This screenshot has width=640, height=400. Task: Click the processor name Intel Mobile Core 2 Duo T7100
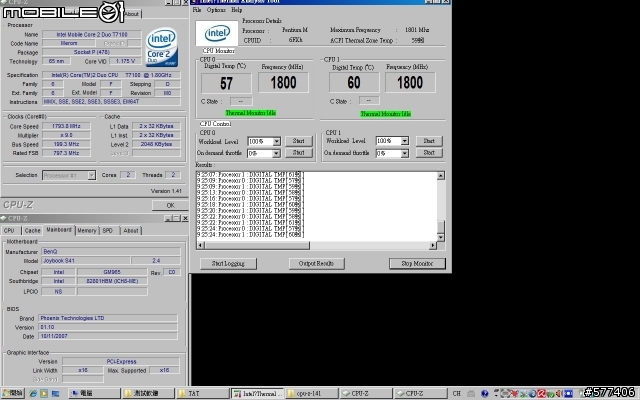click(92, 35)
